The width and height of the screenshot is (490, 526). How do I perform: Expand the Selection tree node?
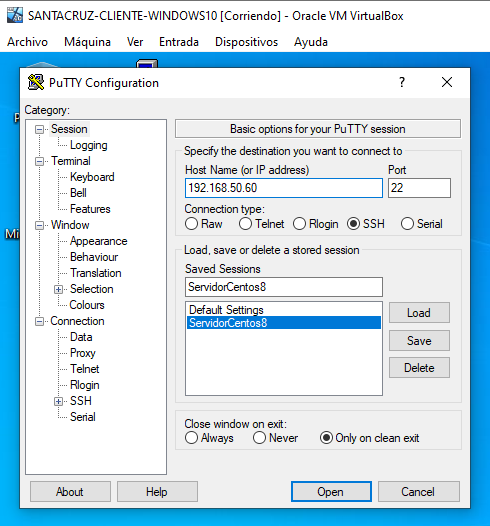coord(58,290)
